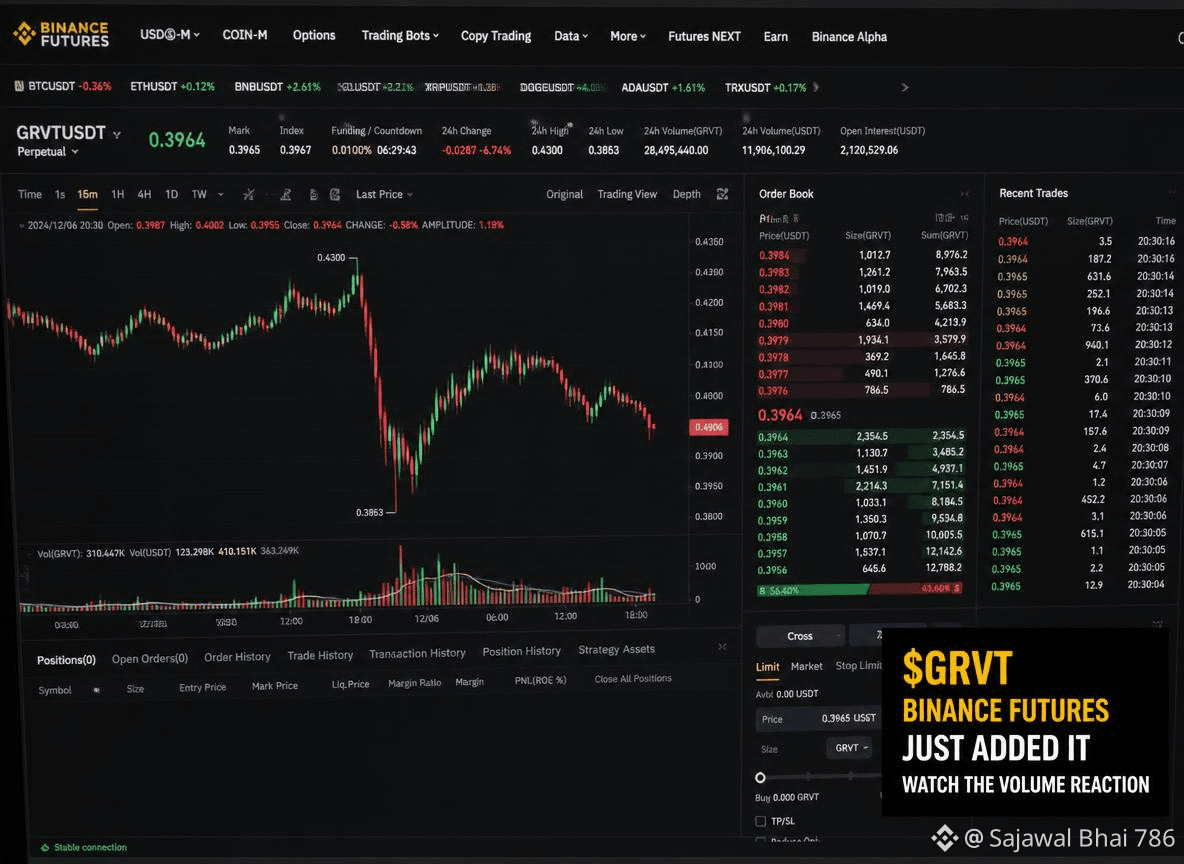Viewport: 1184px width, 864px height.
Task: Click the 0.3964 current price in order book
Action: click(x=780, y=415)
